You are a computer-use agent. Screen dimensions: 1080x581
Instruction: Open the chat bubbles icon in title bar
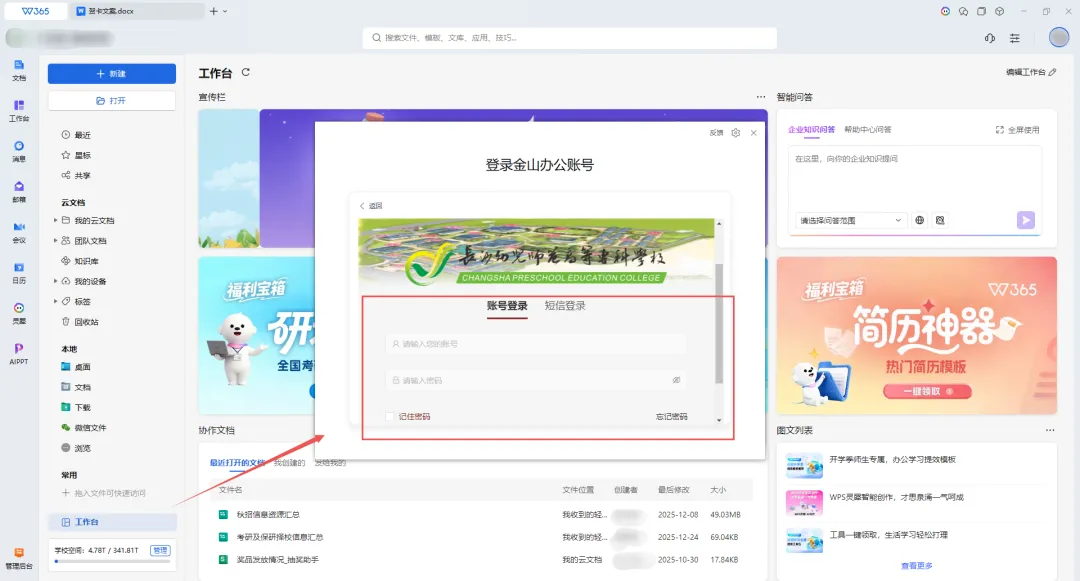(x=963, y=11)
